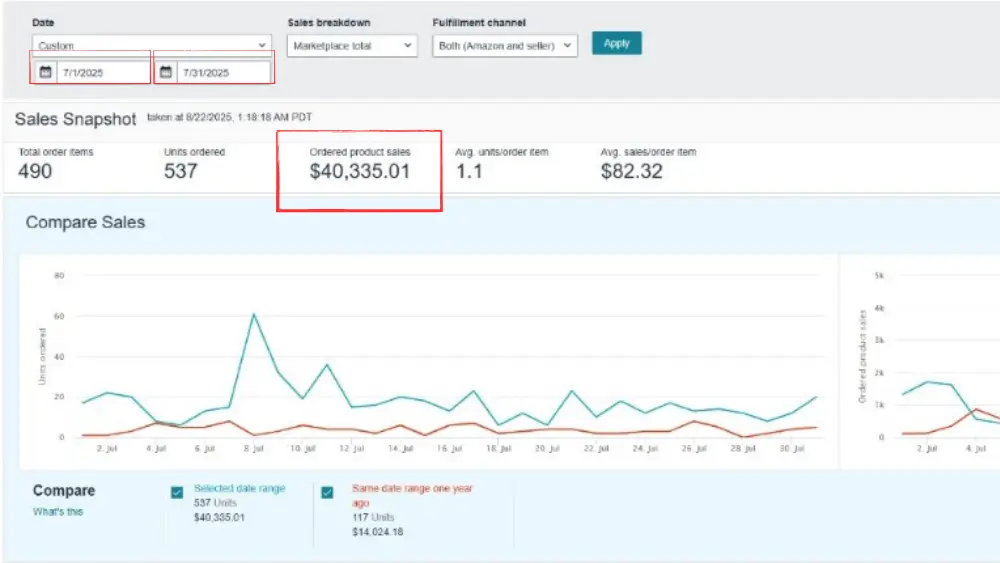Click the last-year sales amount $14,024.18

tap(378, 532)
